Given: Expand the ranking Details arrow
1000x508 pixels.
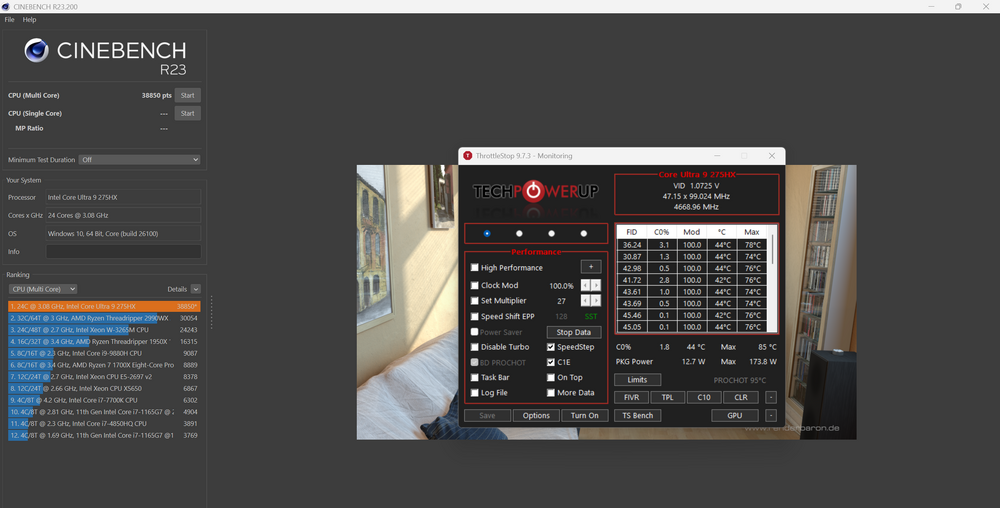Looking at the screenshot, I should coord(196,289).
